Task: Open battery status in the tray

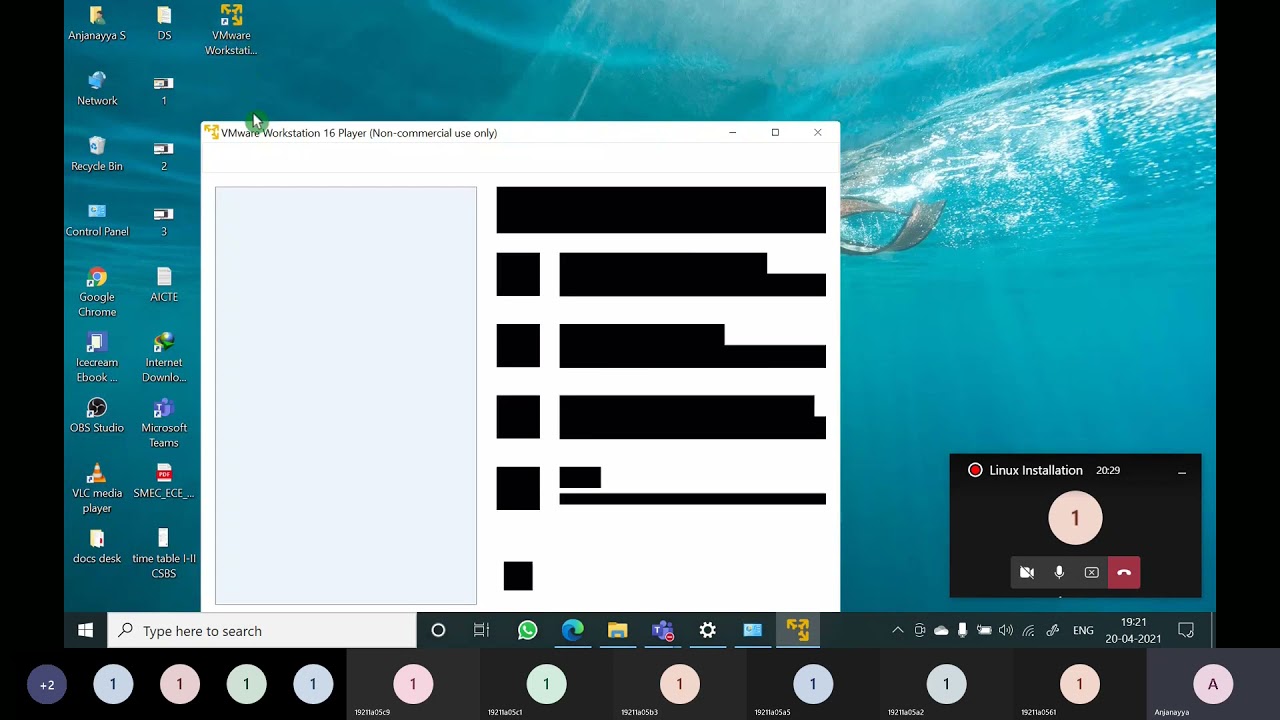Action: click(x=984, y=630)
